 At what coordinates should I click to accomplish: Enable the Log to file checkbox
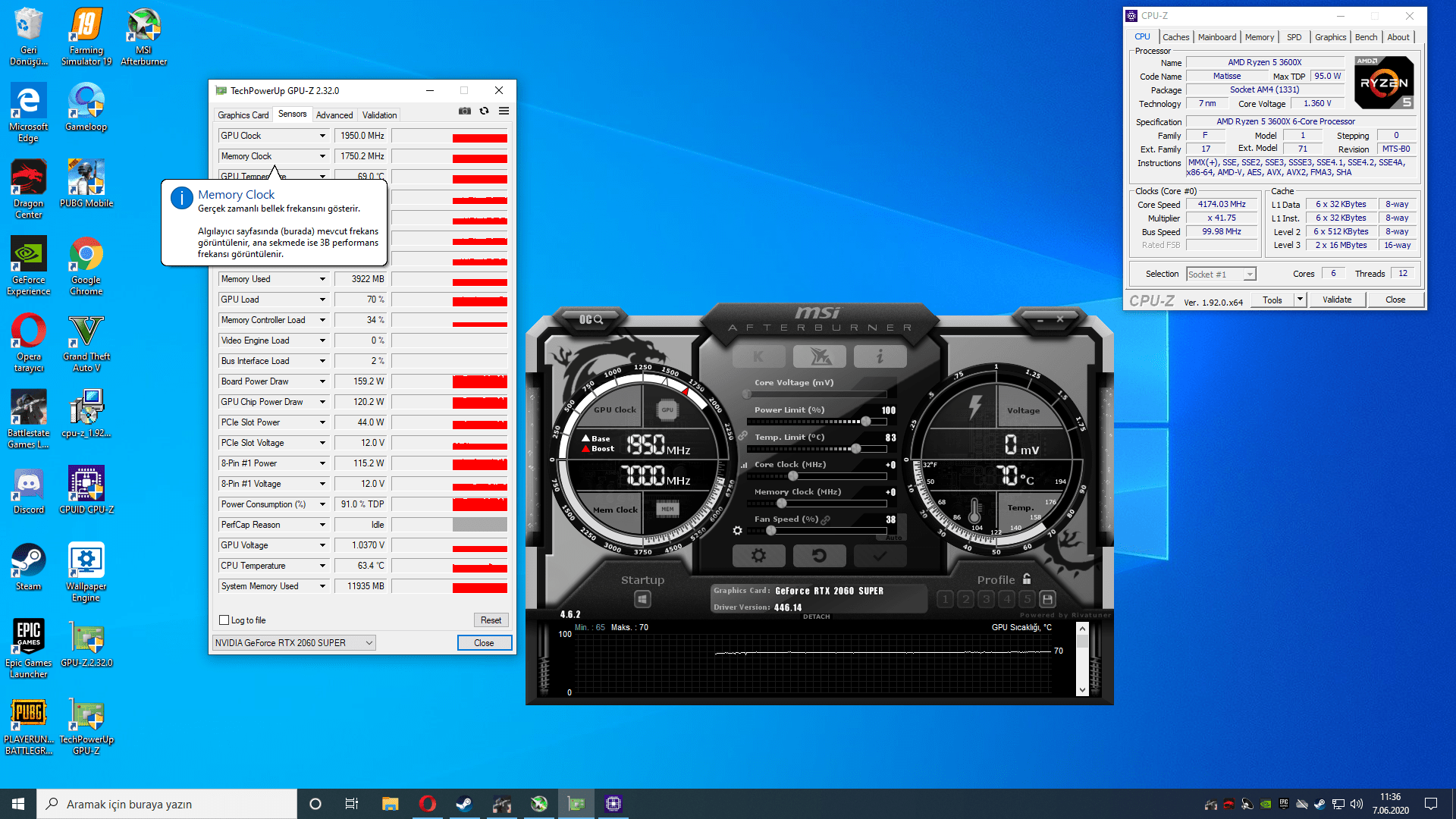[x=224, y=620]
